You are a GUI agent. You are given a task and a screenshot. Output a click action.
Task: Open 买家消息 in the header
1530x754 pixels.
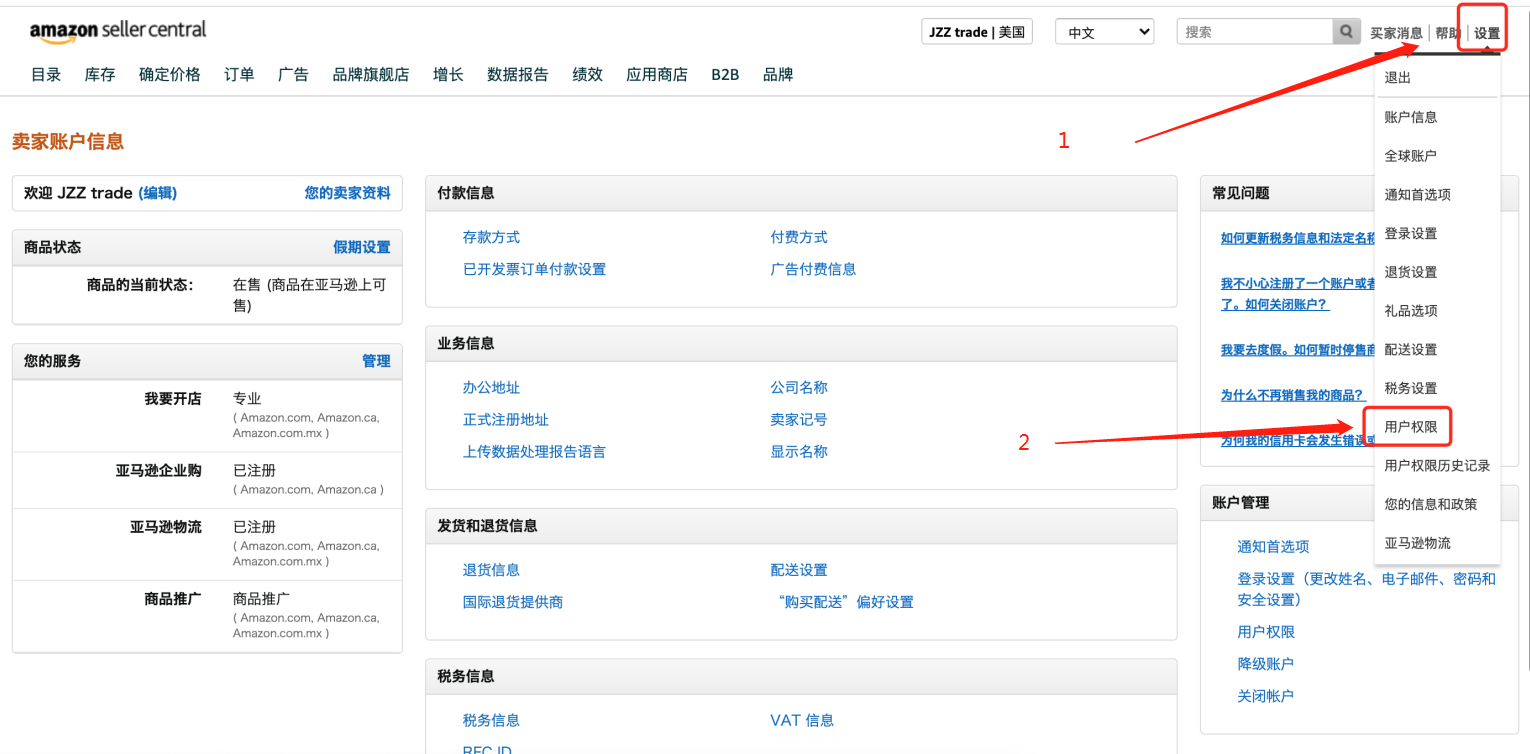1396,33
